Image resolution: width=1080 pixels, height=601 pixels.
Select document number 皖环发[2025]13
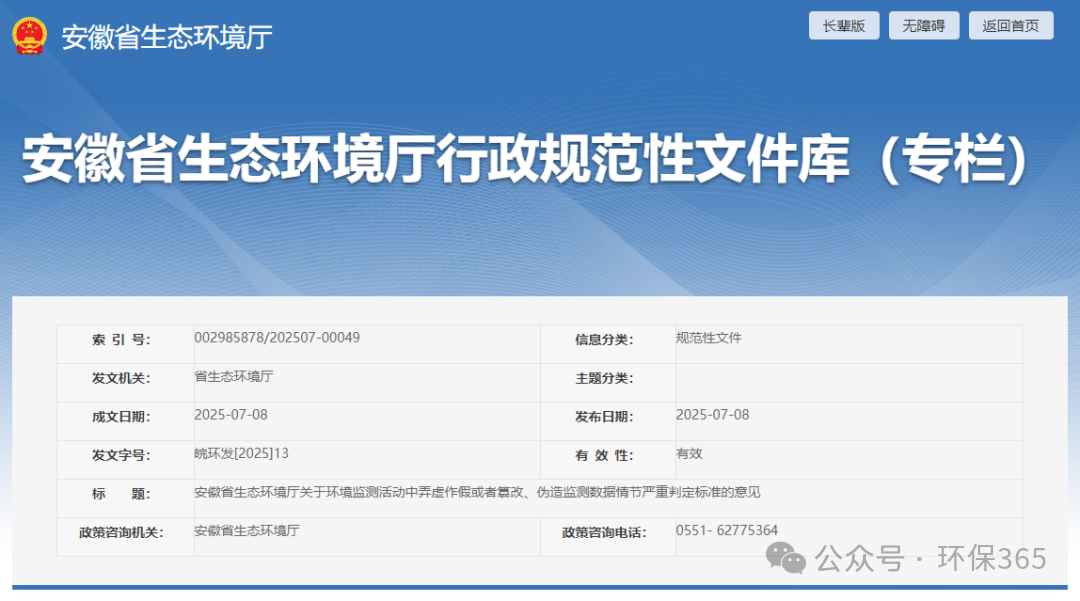click(241, 453)
